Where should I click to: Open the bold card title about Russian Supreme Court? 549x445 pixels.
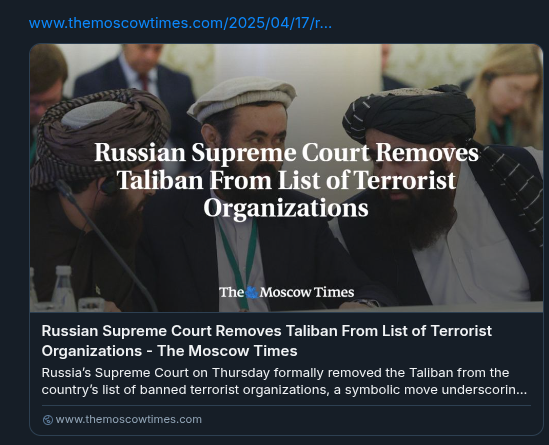pos(266,341)
